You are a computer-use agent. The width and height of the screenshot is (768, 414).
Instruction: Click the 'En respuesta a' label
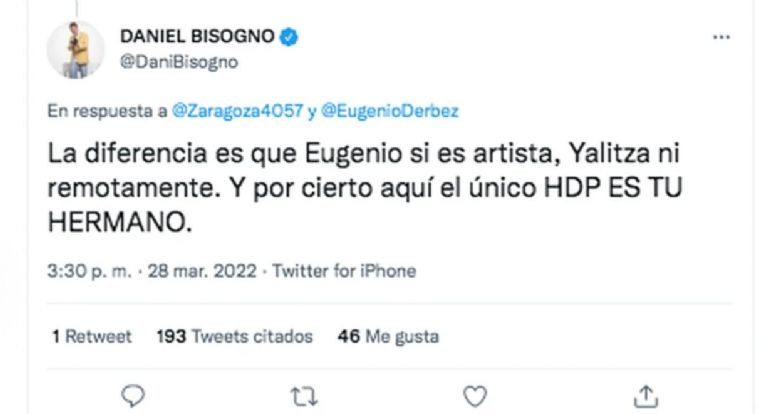point(107,111)
